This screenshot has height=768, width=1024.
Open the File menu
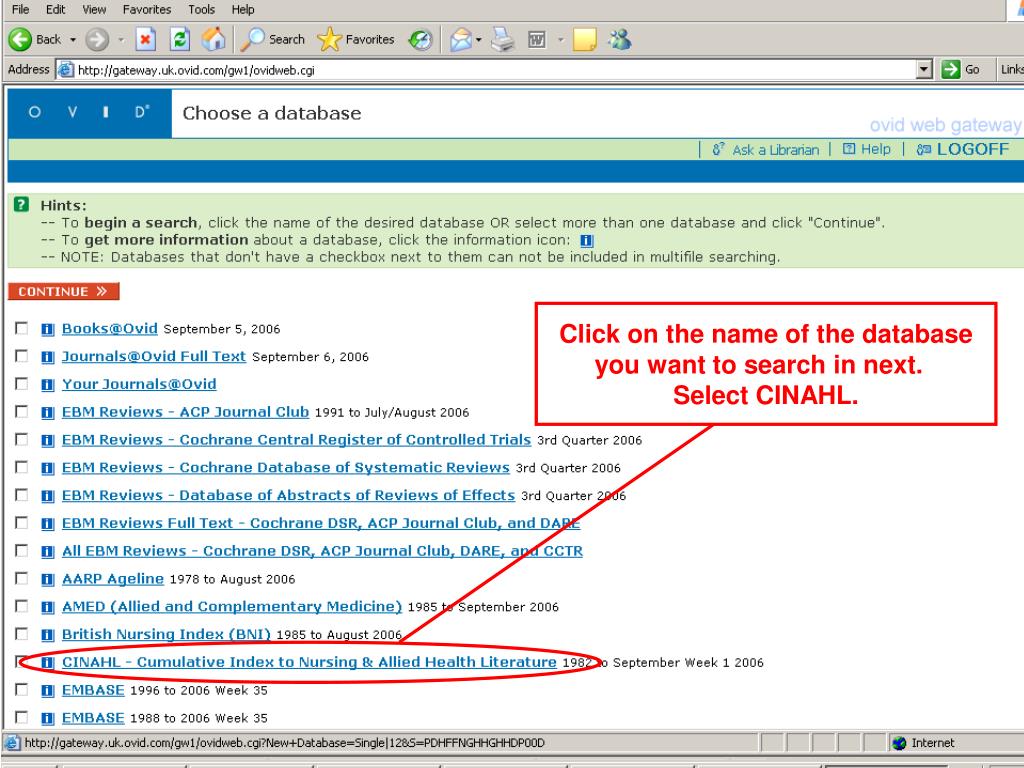(20, 10)
